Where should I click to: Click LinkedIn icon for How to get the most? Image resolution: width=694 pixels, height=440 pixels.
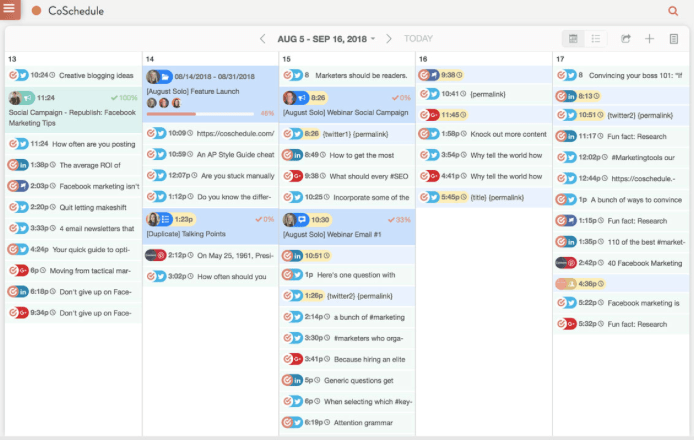coord(298,155)
